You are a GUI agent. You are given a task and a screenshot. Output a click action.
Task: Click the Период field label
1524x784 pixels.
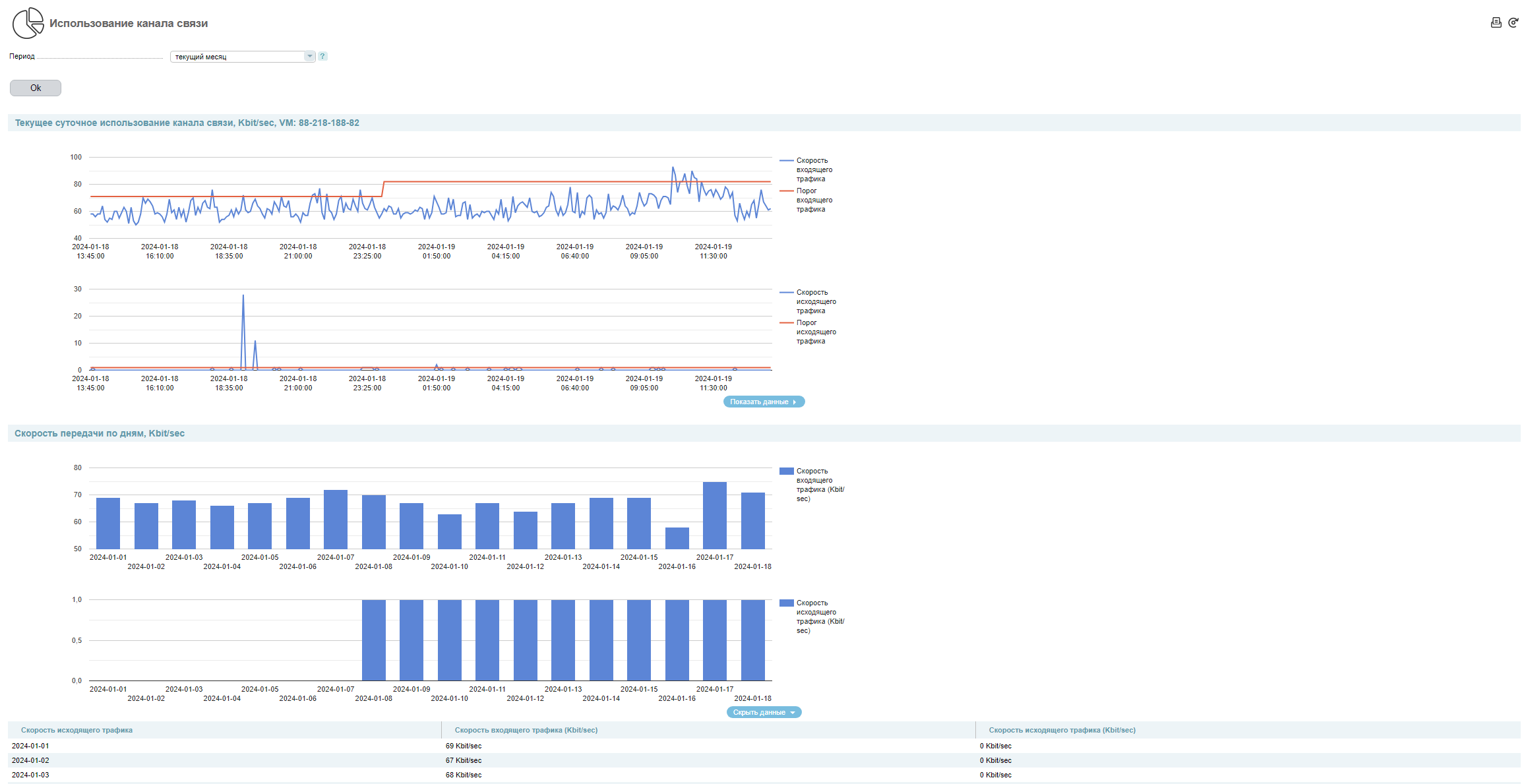click(22, 56)
